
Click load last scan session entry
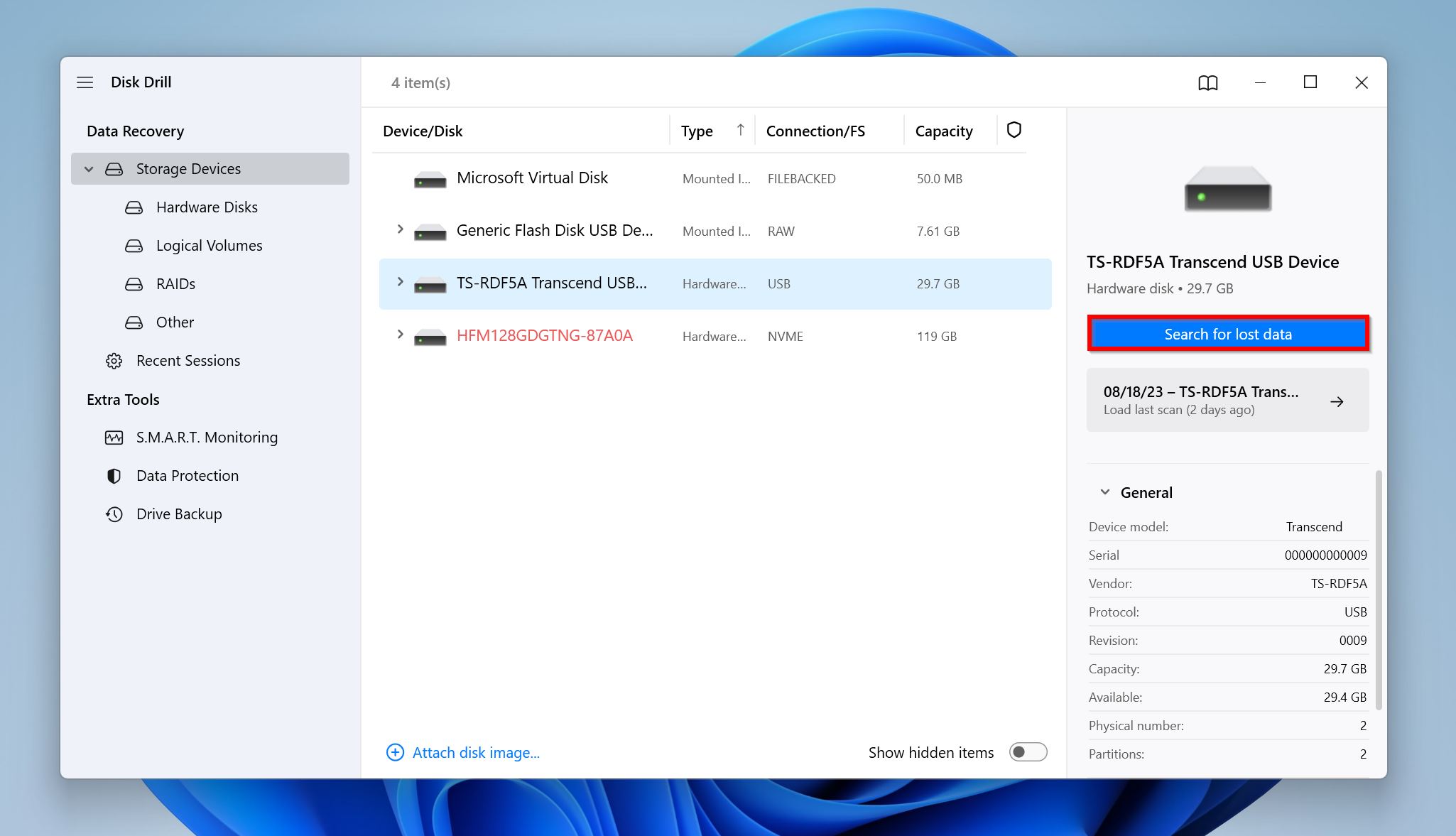[1228, 400]
